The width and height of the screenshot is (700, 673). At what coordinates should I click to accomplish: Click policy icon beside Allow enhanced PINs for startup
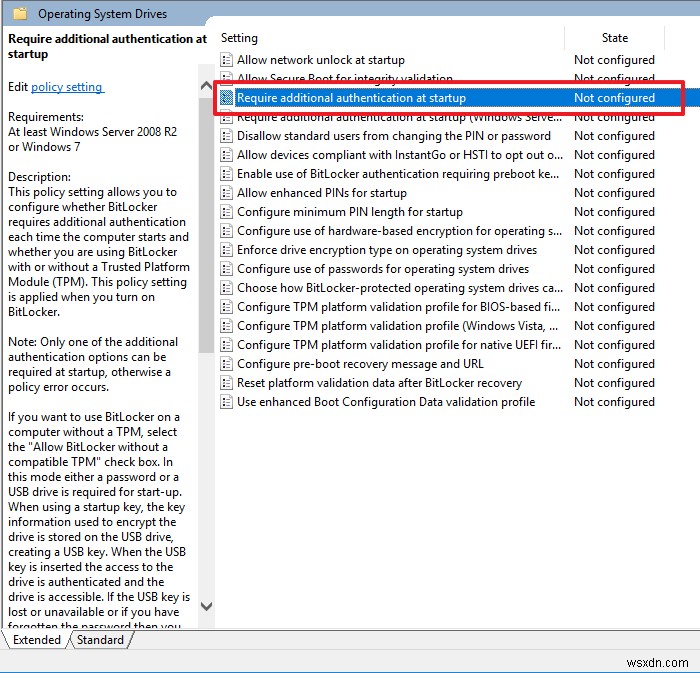227,193
